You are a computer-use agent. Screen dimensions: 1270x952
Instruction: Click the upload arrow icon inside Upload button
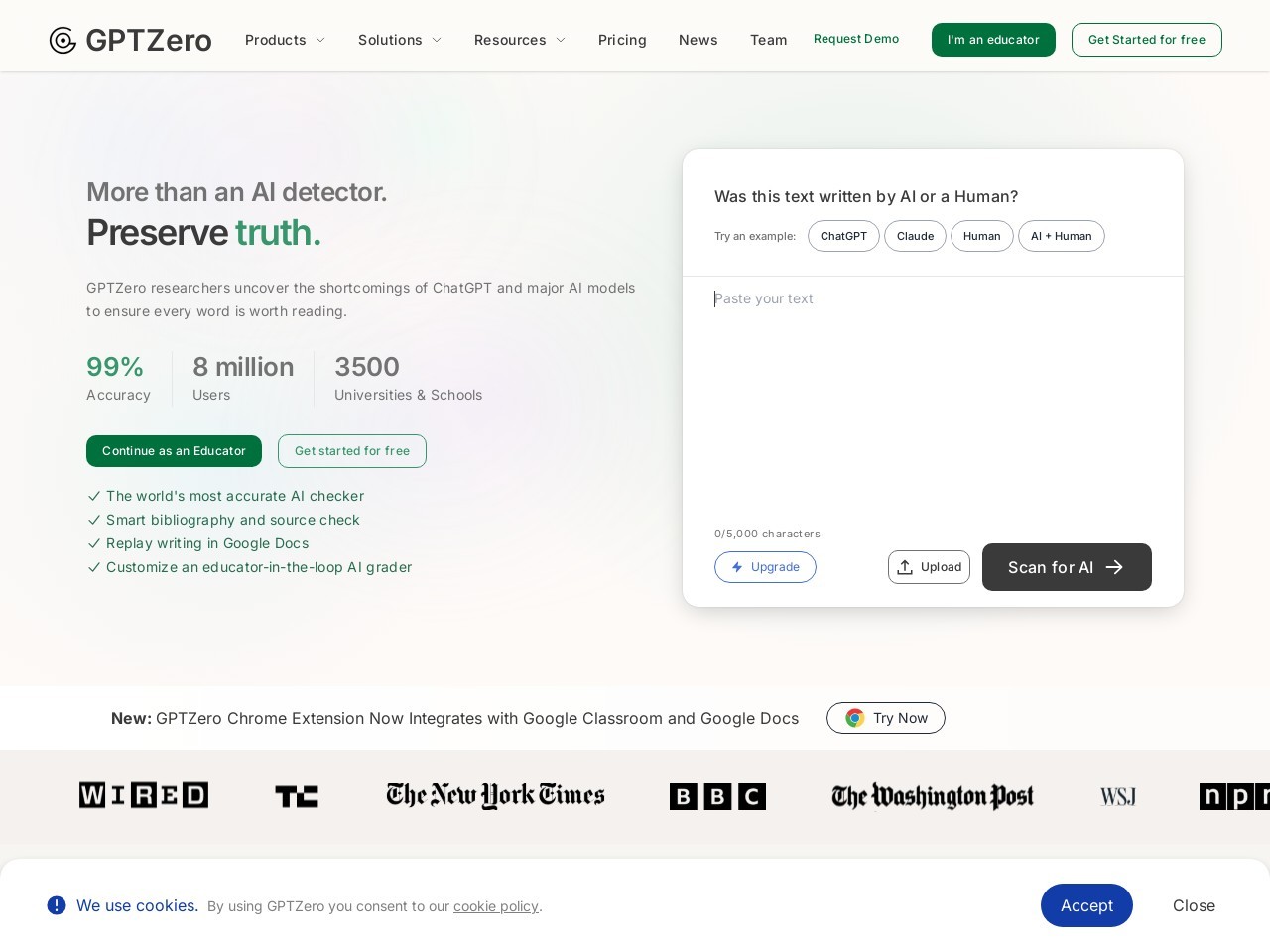pos(905,567)
